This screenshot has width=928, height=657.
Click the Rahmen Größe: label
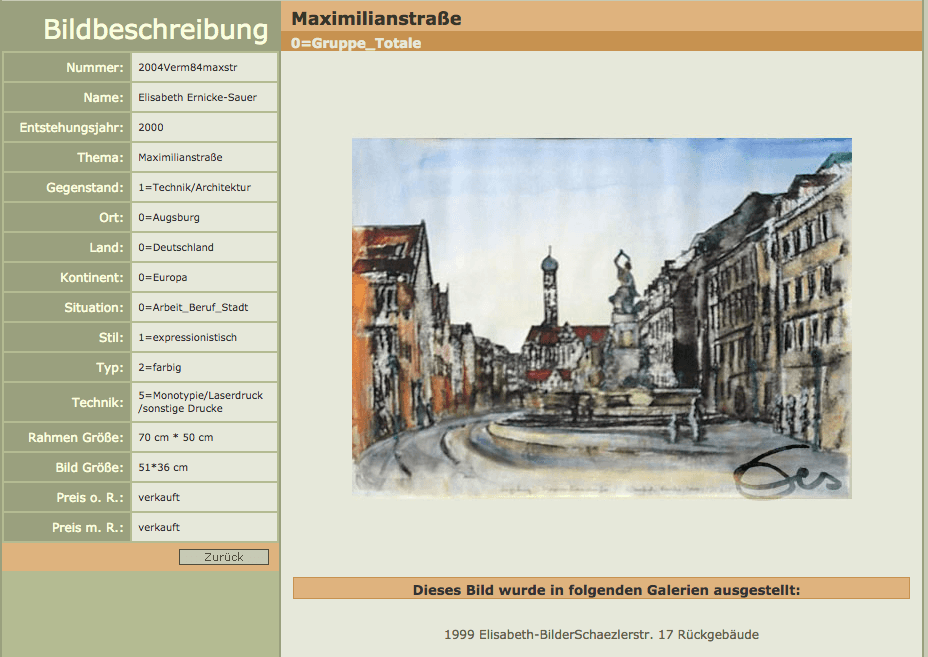pos(76,437)
